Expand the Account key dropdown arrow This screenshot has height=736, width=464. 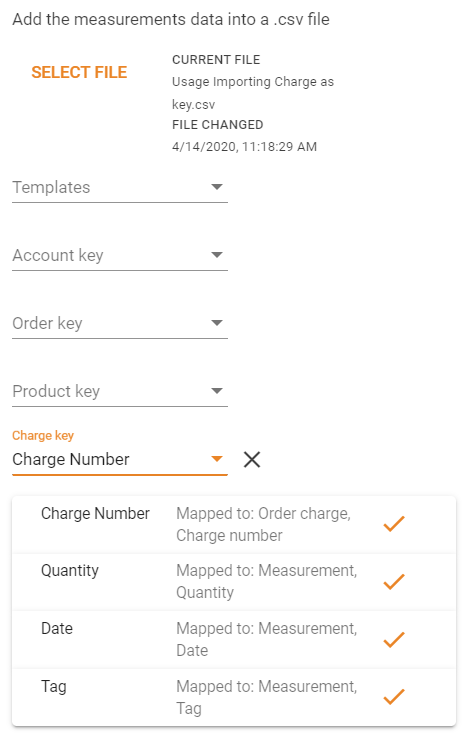[x=217, y=255]
